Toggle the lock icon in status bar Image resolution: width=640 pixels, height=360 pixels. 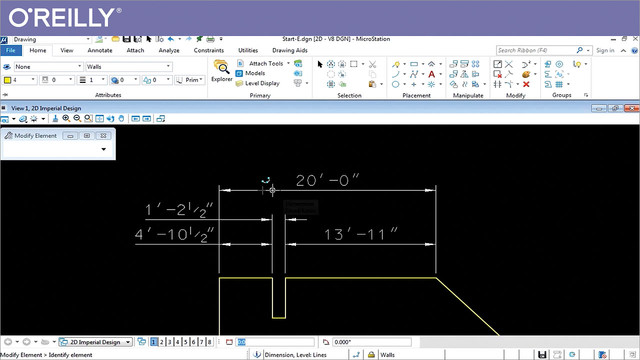tap(371, 355)
